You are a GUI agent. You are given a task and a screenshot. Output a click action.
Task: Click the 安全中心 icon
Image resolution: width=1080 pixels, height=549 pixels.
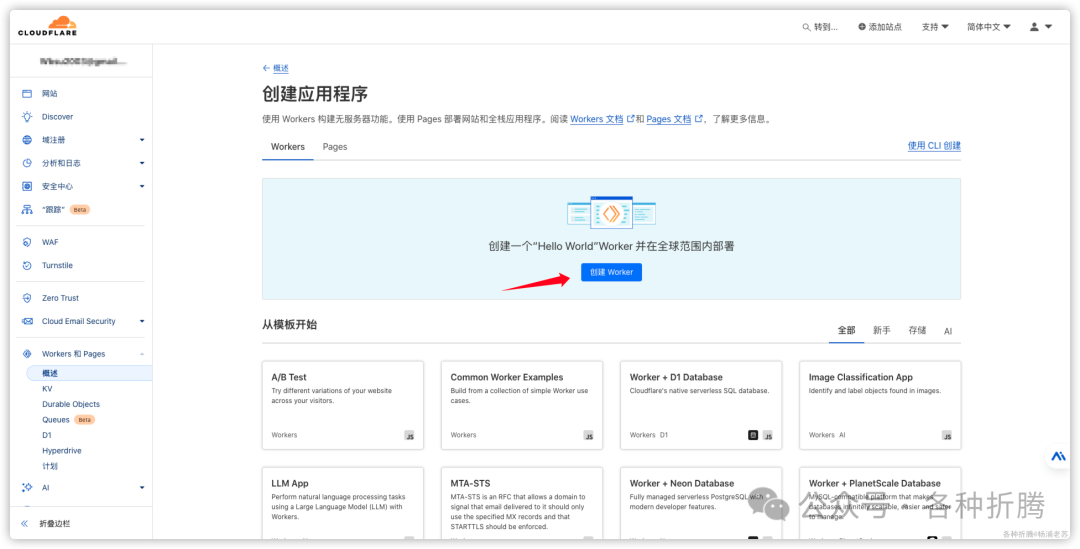point(27,187)
